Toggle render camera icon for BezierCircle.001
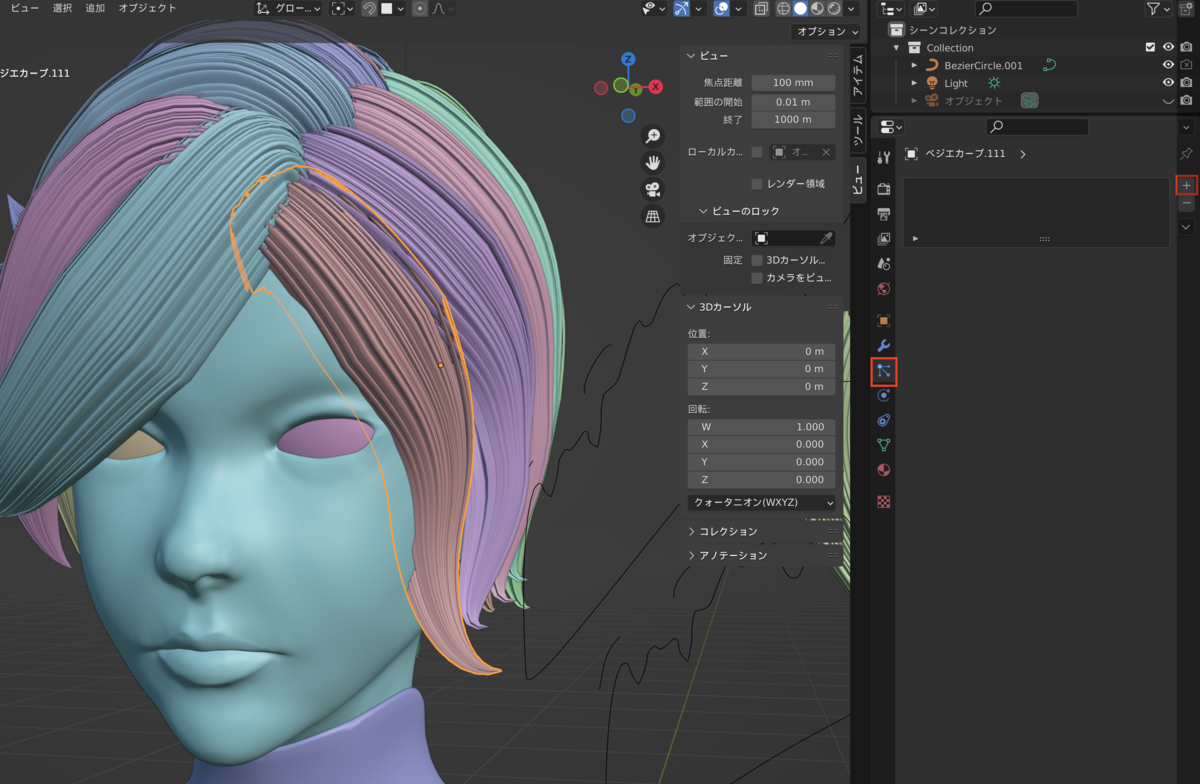Screen dimensions: 1200x784 click(x=1186, y=65)
